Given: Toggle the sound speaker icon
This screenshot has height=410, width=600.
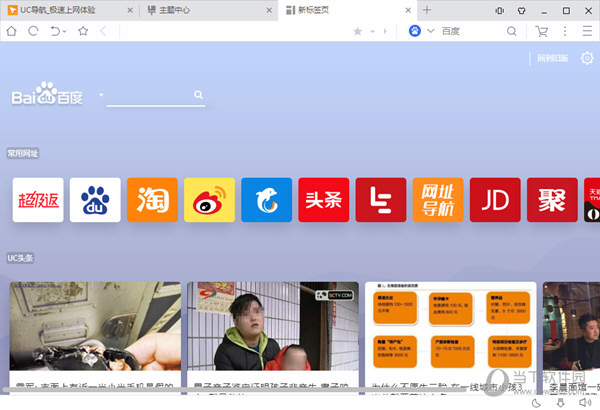Looking at the screenshot, I should pyautogui.click(x=585, y=402).
